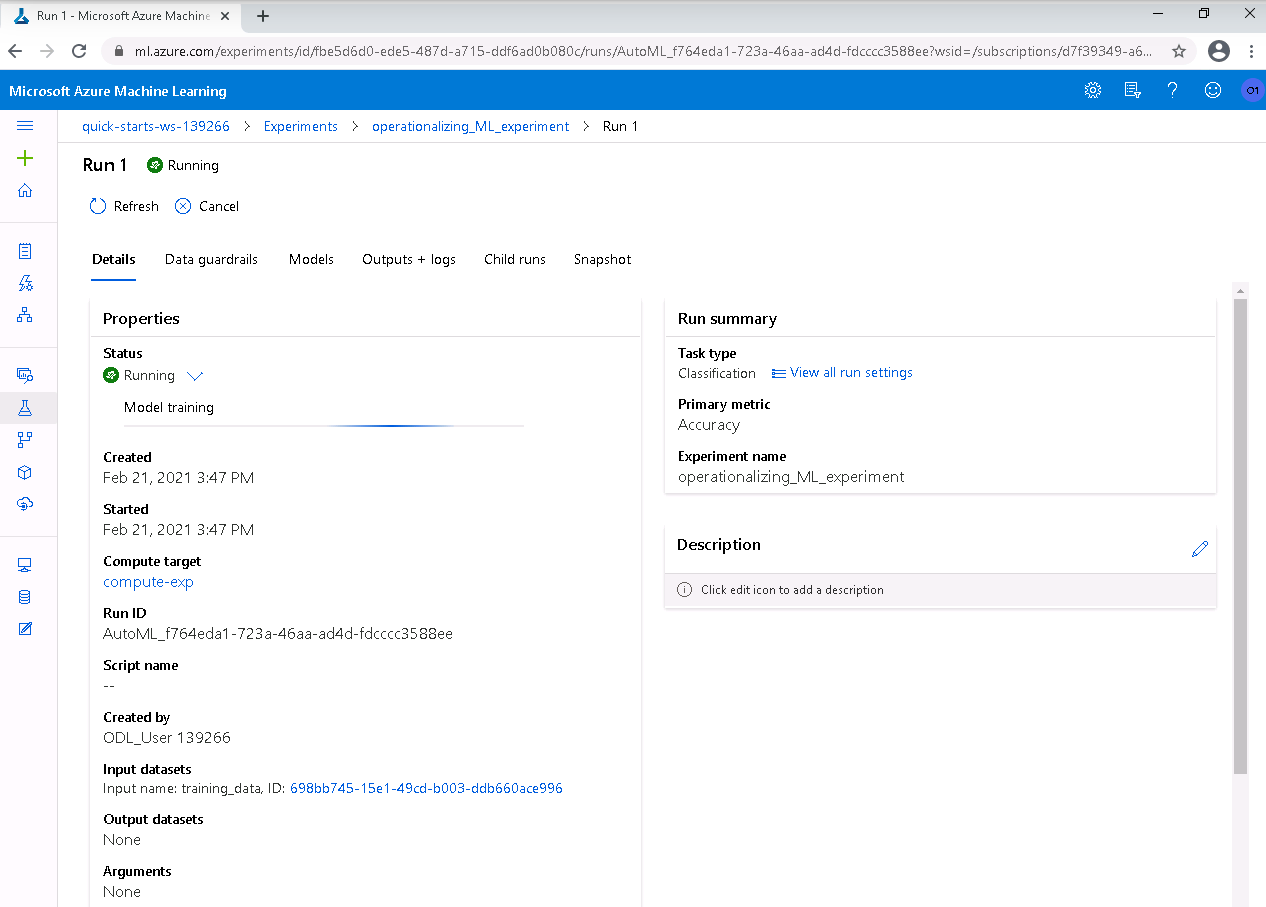Go to Home in the sidebar
The width and height of the screenshot is (1266, 907).
coord(25,190)
